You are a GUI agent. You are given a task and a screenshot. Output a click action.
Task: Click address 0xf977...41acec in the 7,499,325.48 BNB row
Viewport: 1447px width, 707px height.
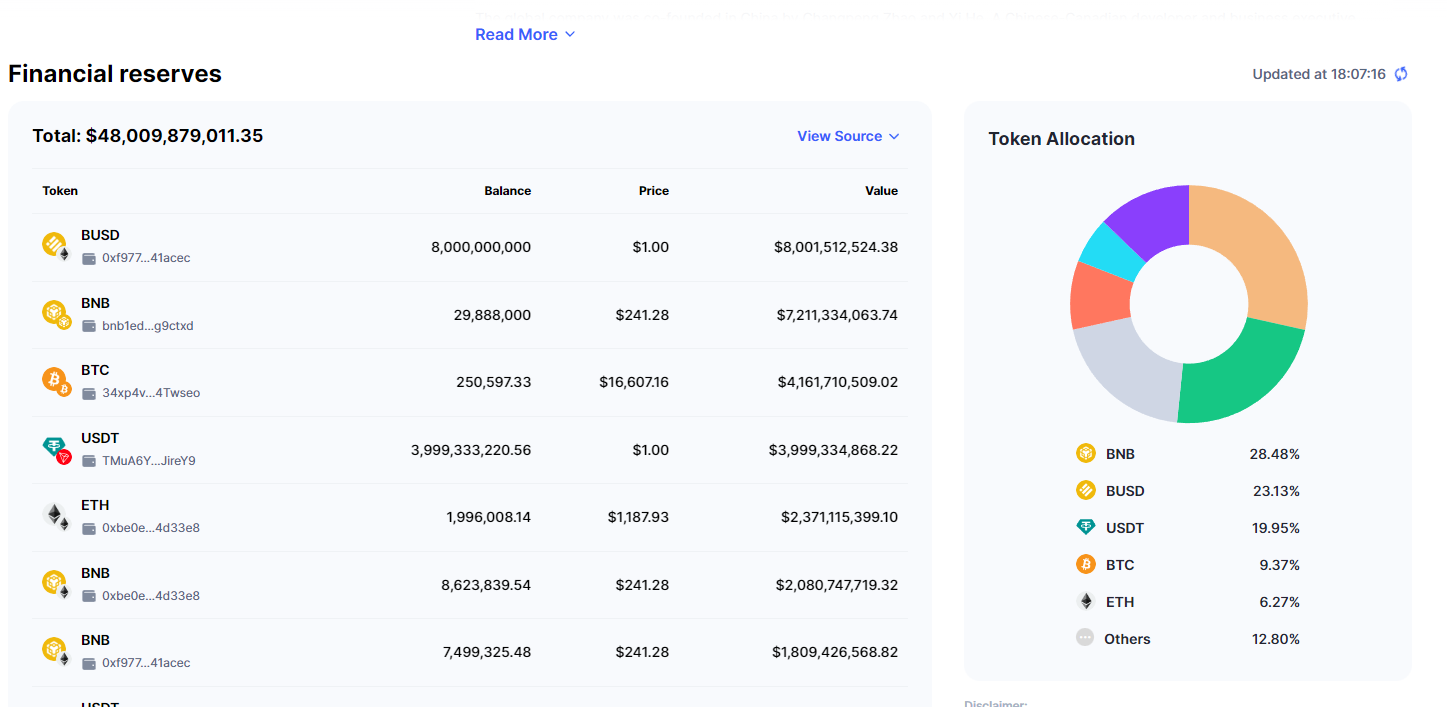coord(146,663)
